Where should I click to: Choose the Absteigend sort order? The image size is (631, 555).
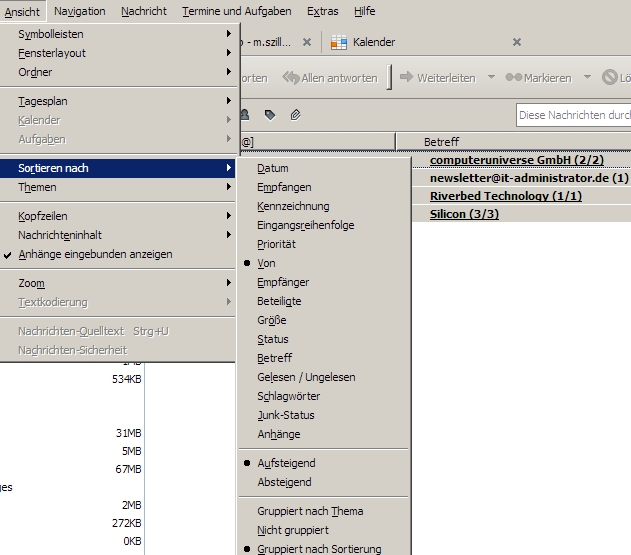click(x=284, y=482)
